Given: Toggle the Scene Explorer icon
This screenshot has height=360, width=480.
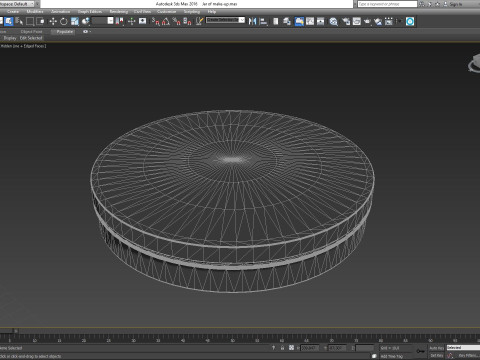Looking at the screenshot, I should (276, 21).
